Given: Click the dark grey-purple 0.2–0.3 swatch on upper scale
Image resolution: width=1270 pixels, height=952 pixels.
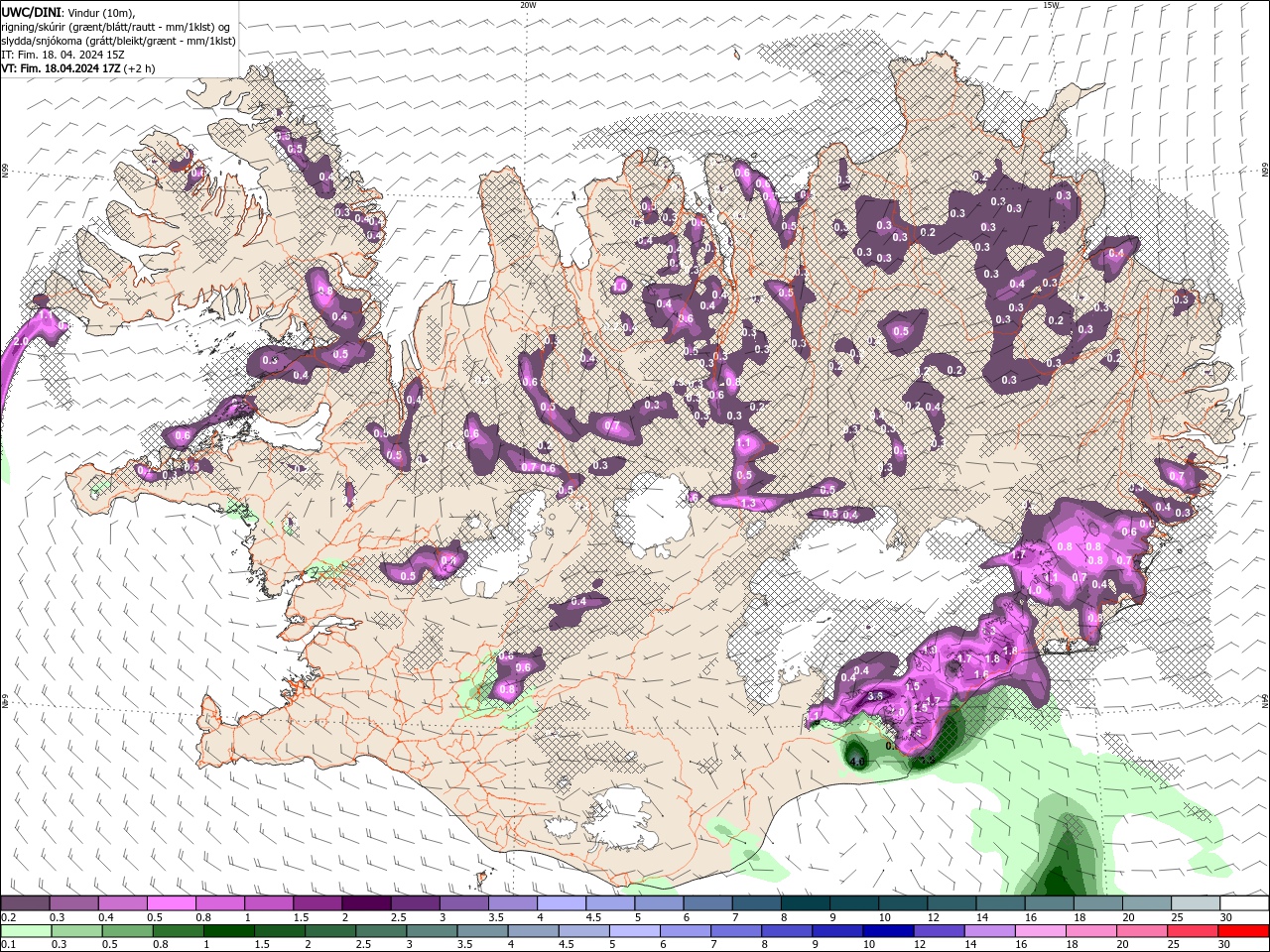Looking at the screenshot, I should click(x=25, y=903).
